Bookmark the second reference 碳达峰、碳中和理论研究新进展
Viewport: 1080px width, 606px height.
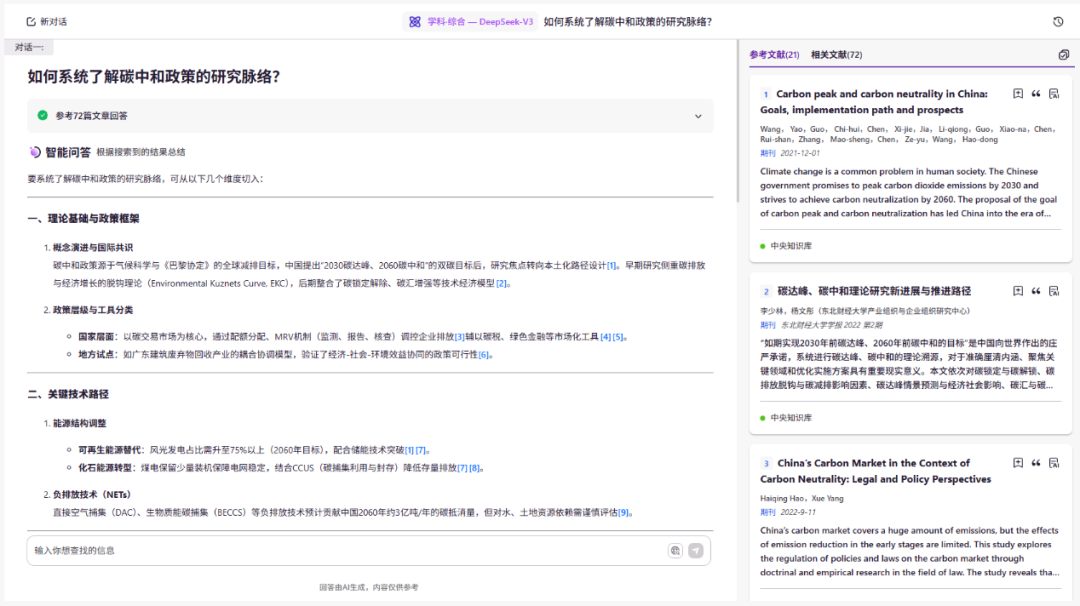[x=1018, y=291]
